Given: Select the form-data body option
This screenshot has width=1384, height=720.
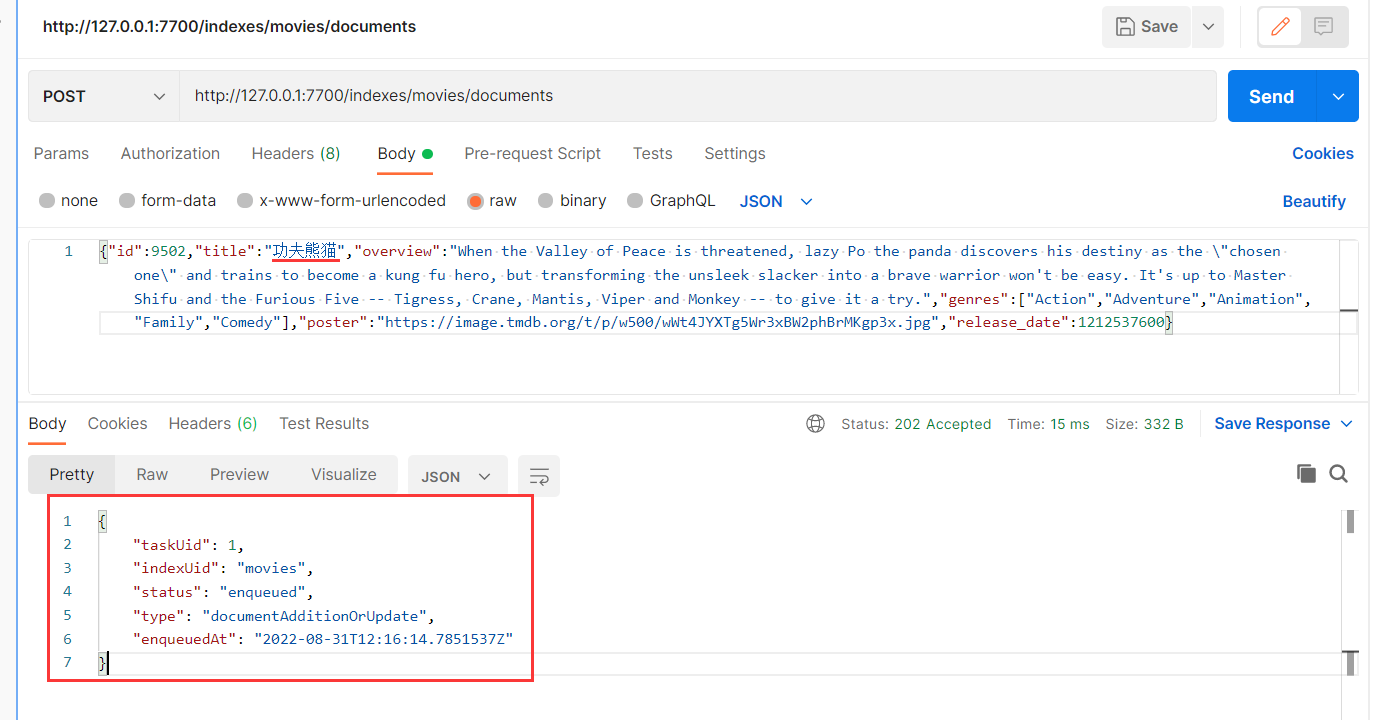Looking at the screenshot, I should (x=167, y=201).
